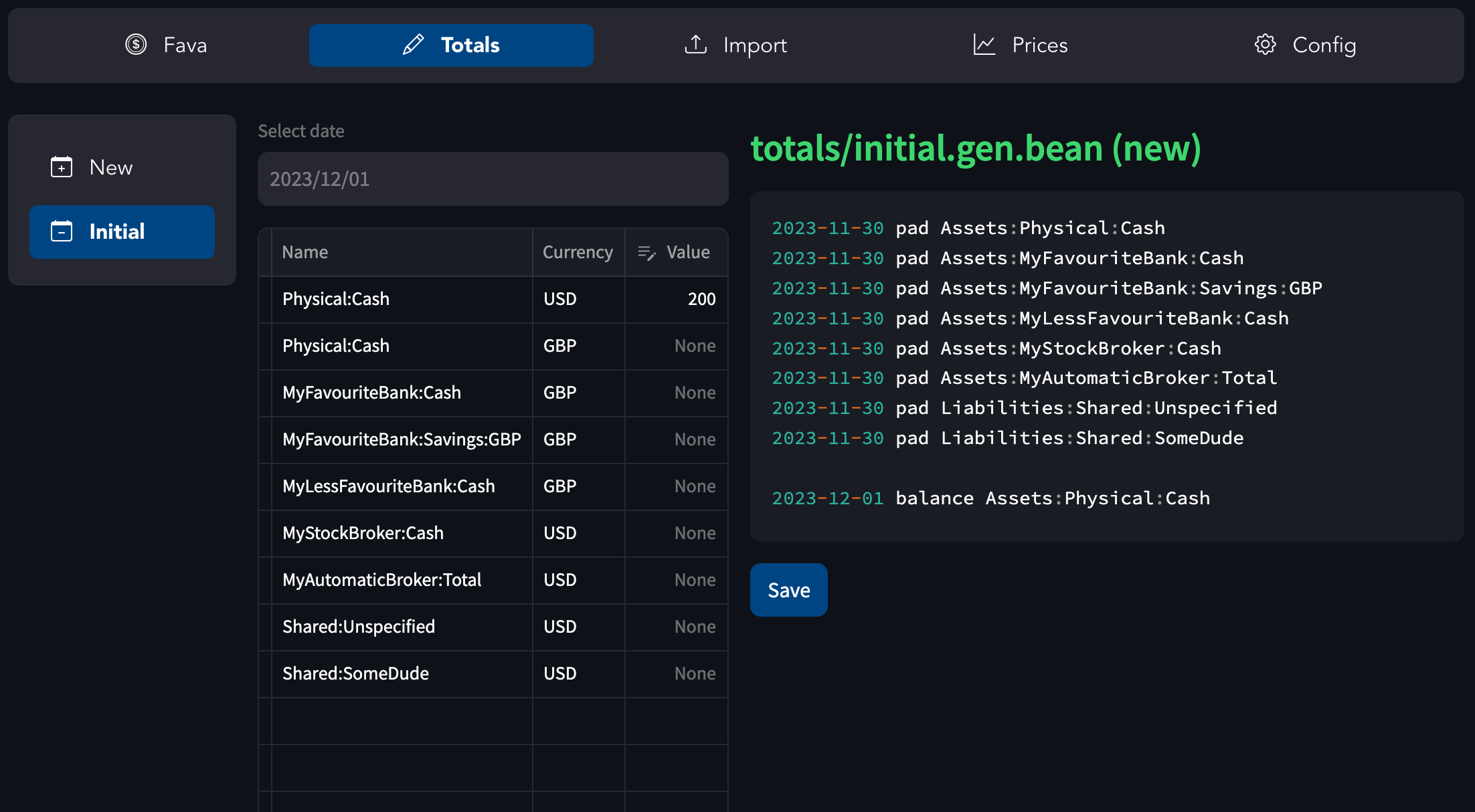
Task: Click the pad Assets:MyFavouriteBank:Savings:GBP code line
Action: tap(1047, 288)
